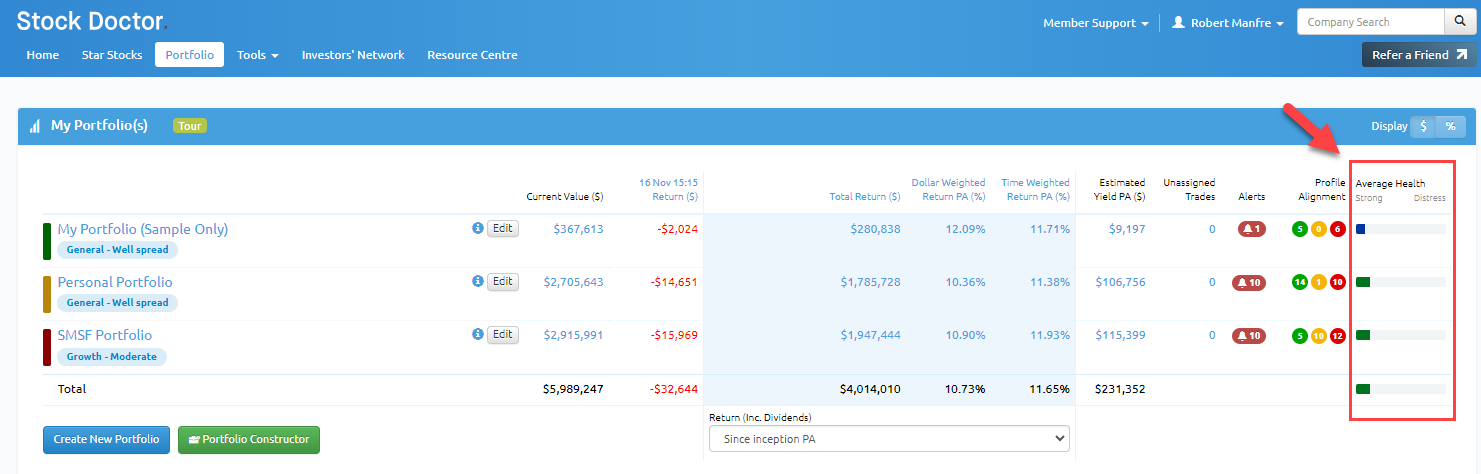Click estimated yield $106,756
1481x474 pixels.
click(x=1120, y=282)
